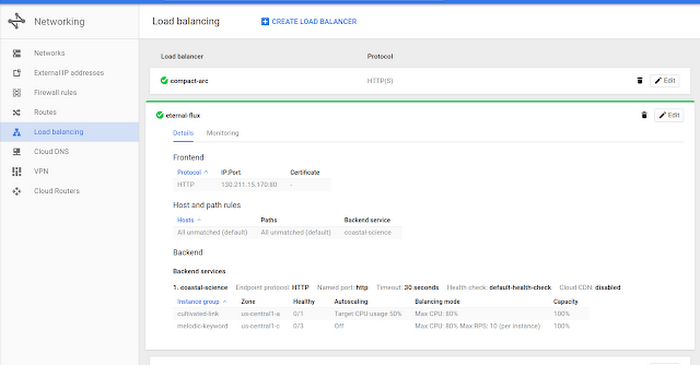The height and width of the screenshot is (365, 700).
Task: Click the us-central1-c zone cell
Action: (261, 326)
